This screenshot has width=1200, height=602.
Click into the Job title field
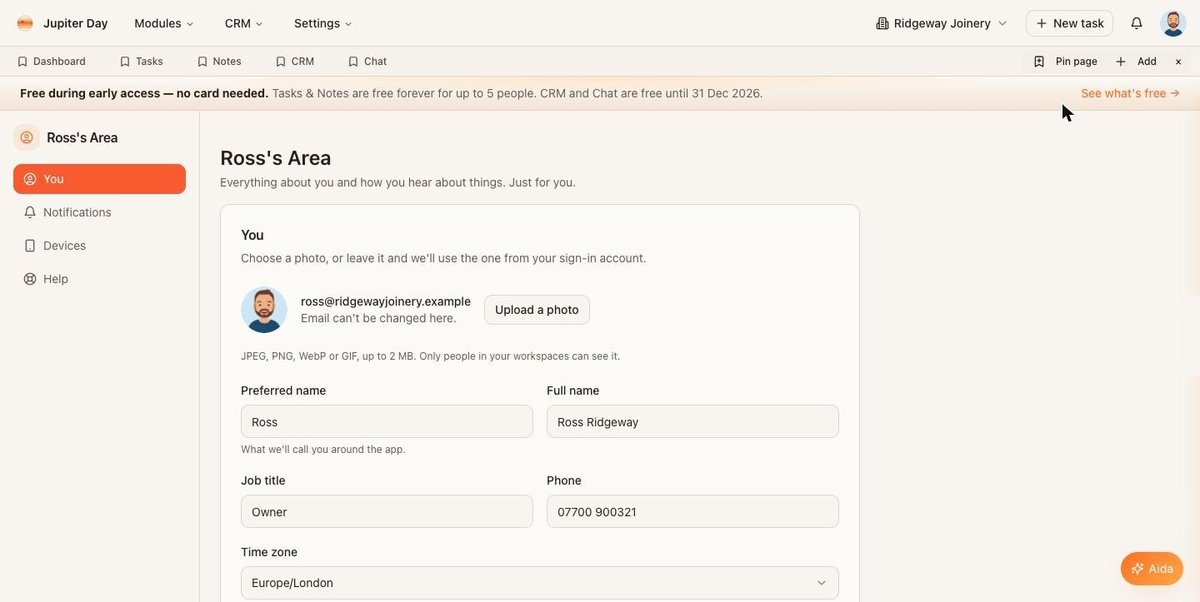pyautogui.click(x=387, y=512)
